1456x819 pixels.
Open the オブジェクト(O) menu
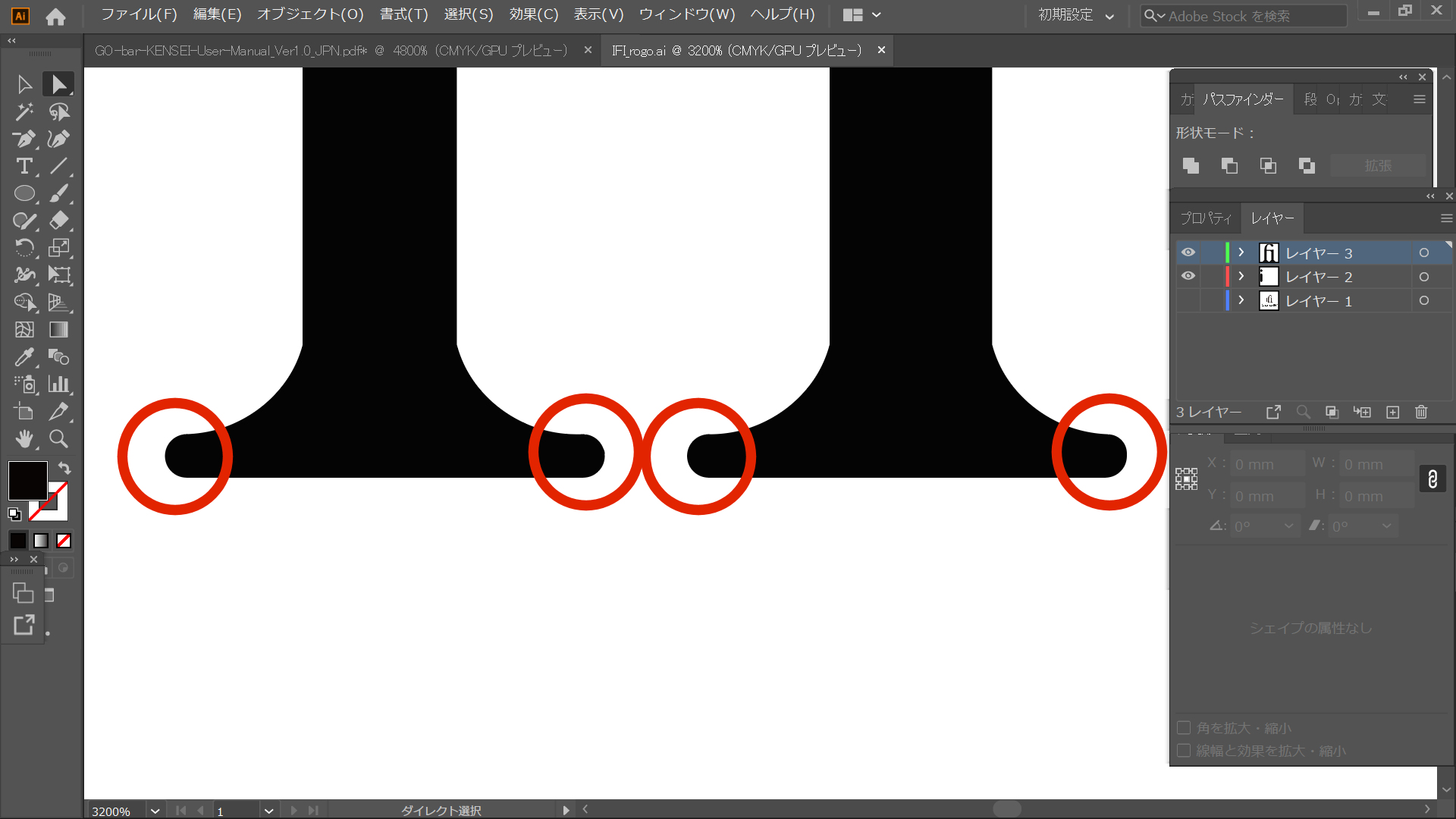(309, 14)
